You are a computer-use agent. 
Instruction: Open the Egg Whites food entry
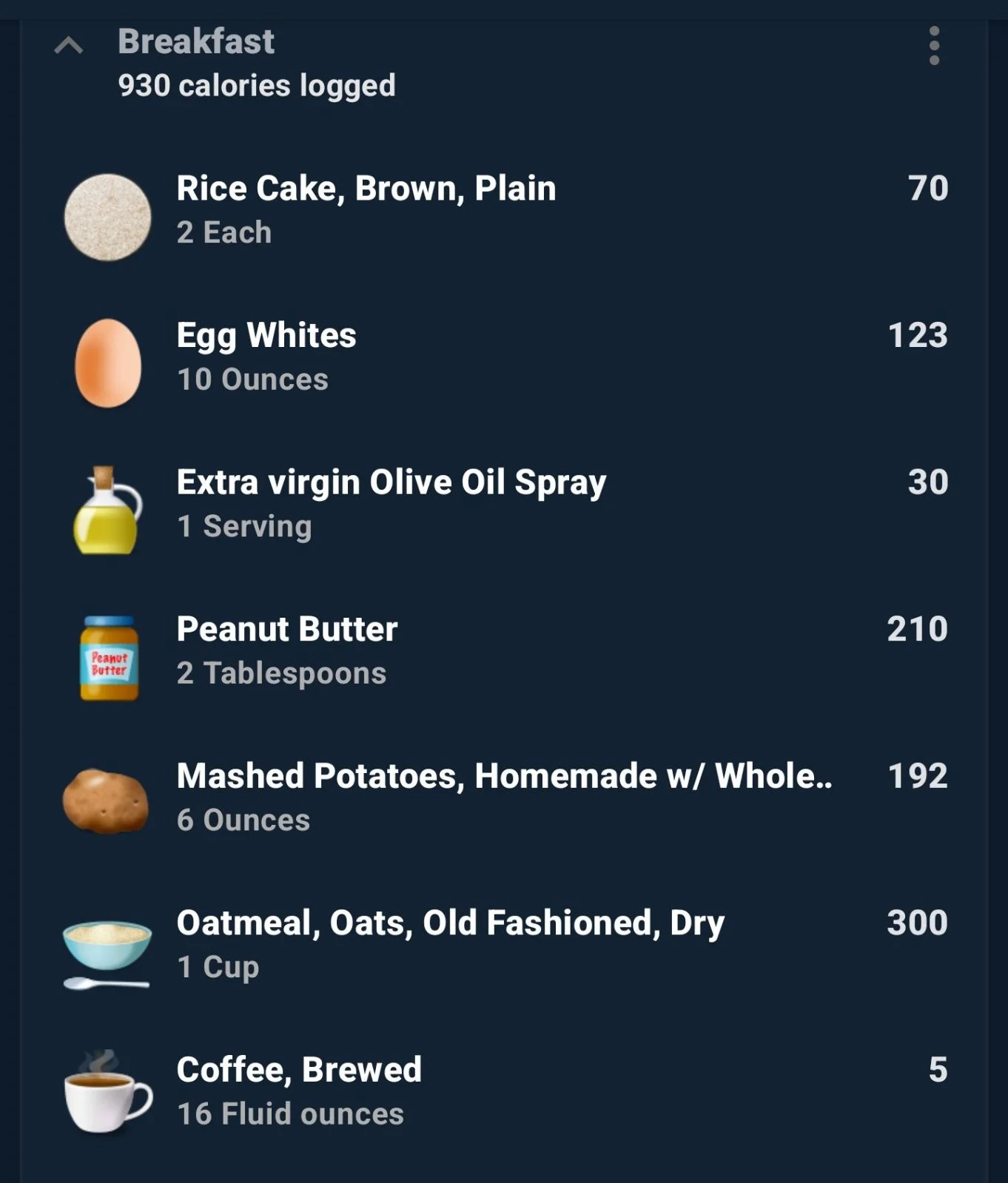point(504,357)
